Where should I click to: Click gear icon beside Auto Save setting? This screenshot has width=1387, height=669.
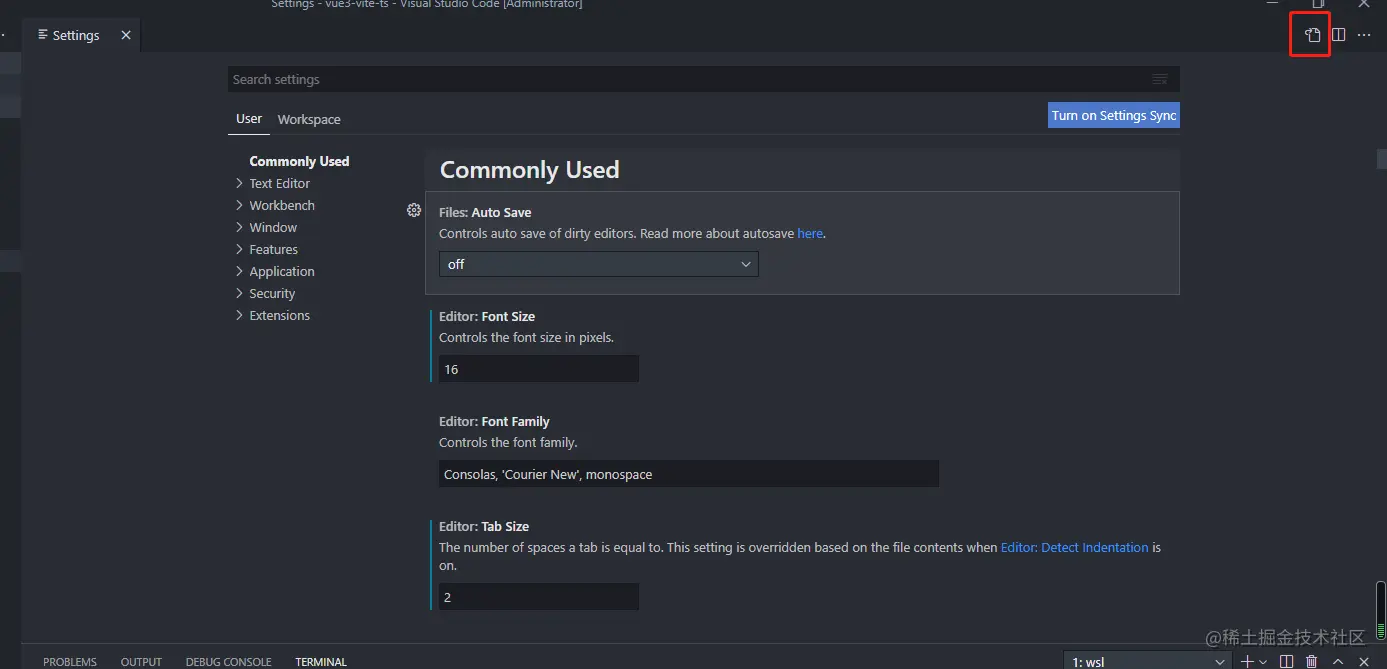(414, 210)
